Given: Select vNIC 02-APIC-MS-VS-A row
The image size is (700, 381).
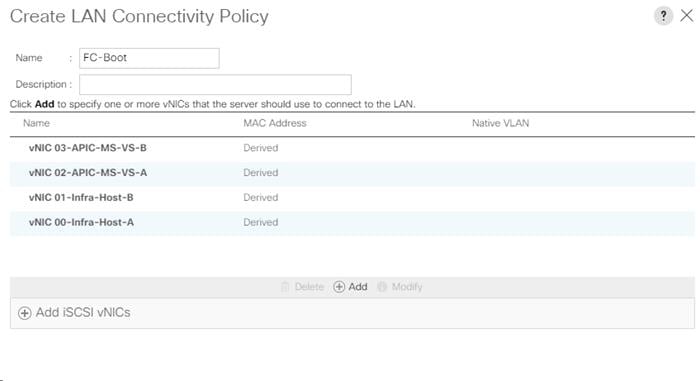Looking at the screenshot, I should pyautogui.click(x=352, y=173).
